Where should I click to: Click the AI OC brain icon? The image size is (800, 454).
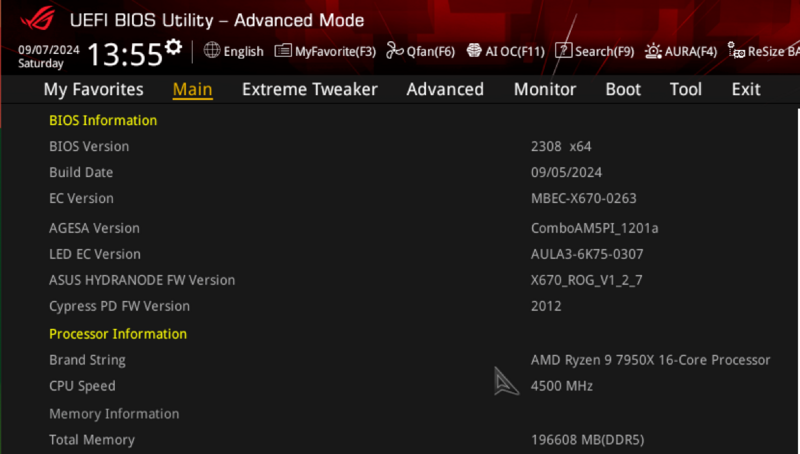point(474,51)
